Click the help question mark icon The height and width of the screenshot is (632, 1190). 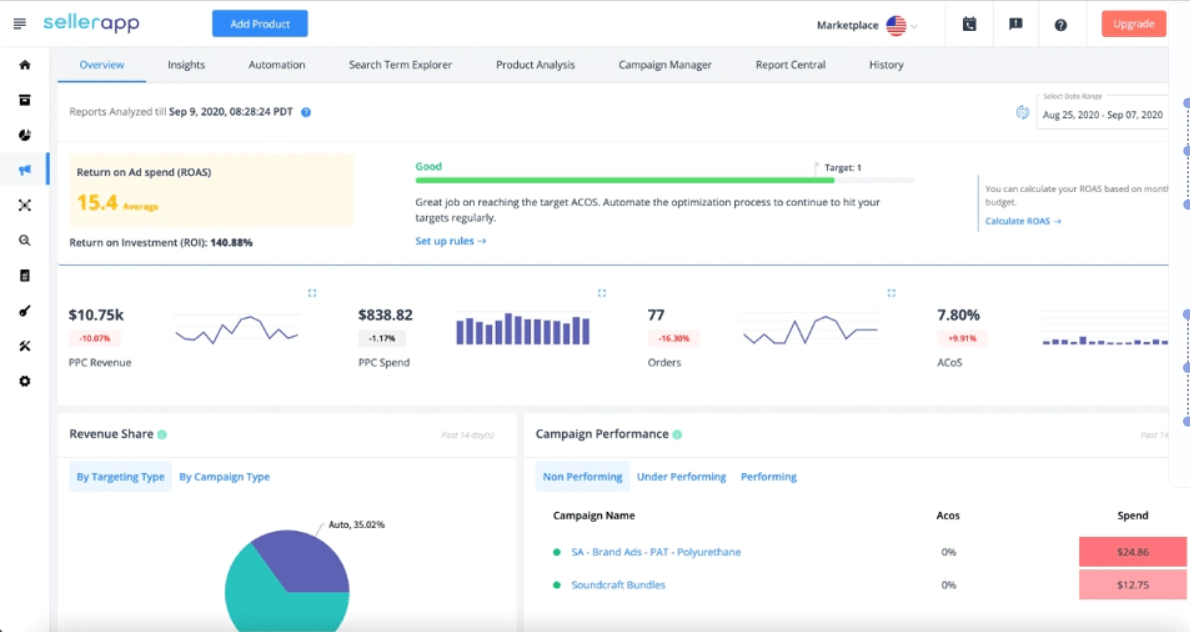tap(1061, 24)
